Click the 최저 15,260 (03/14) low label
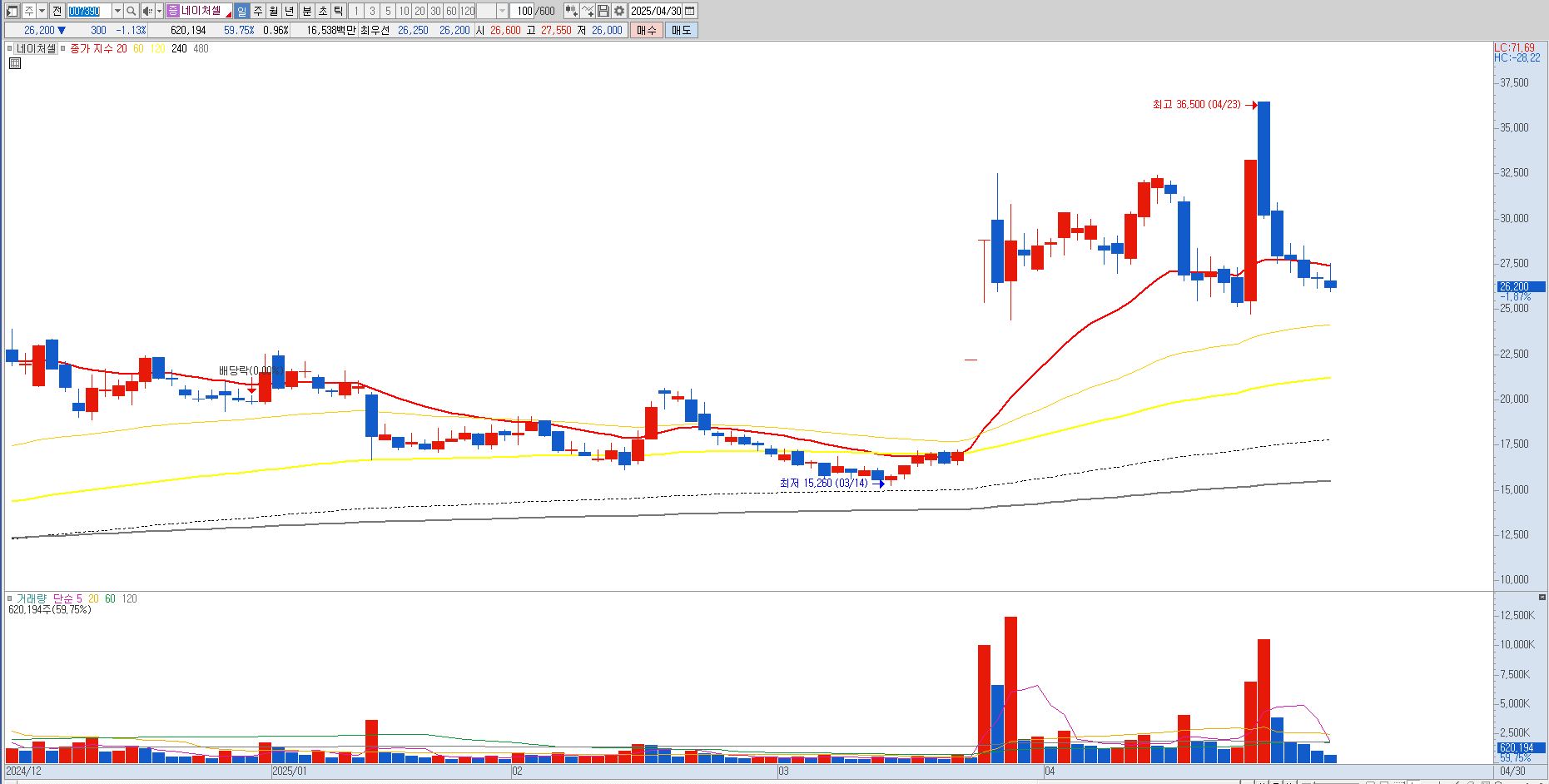This screenshot has height=784, width=1549. point(823,483)
